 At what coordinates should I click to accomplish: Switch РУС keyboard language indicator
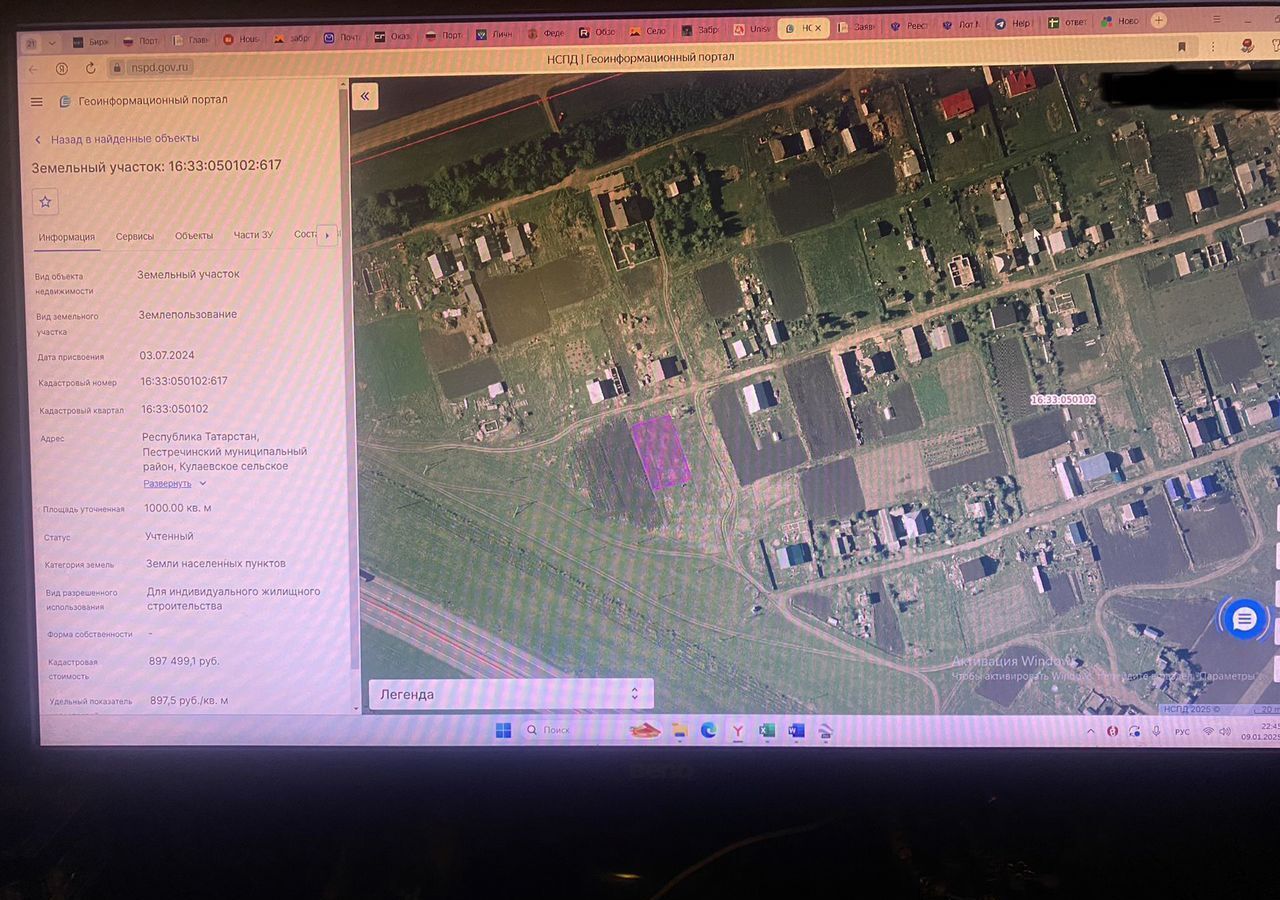click(1182, 732)
